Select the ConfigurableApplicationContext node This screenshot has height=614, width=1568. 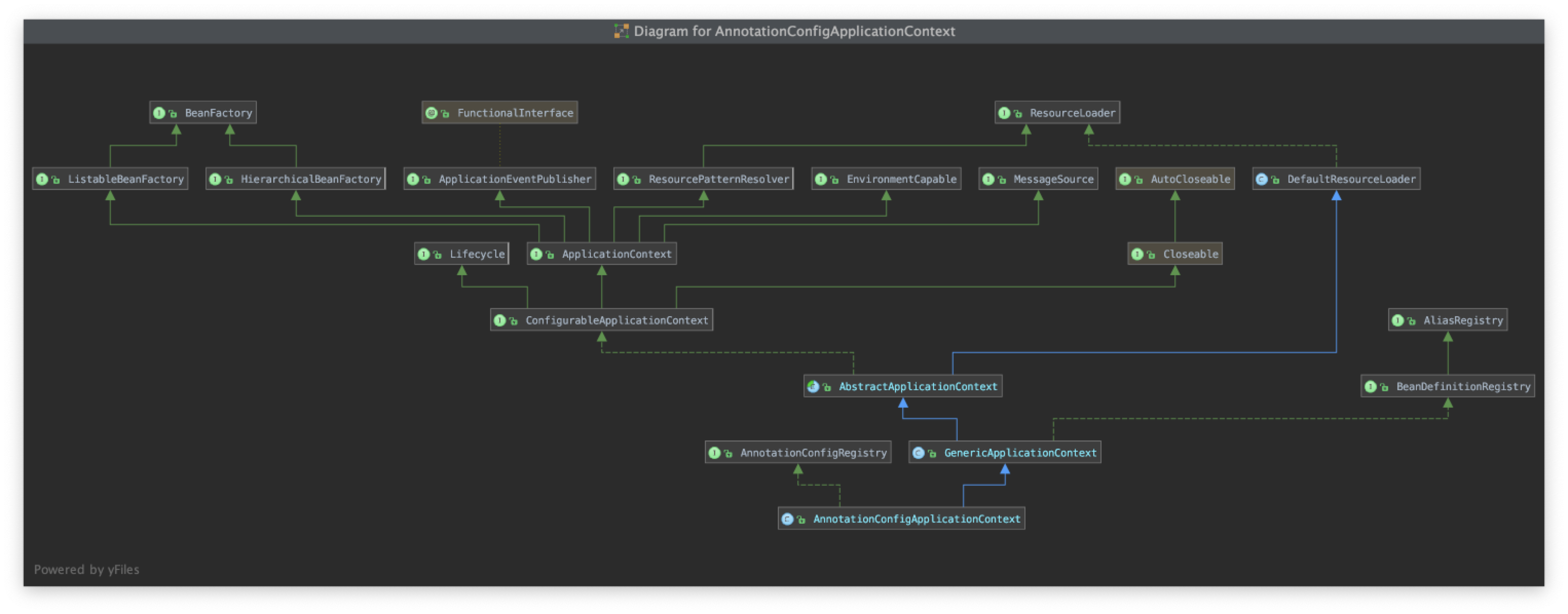(x=616, y=321)
